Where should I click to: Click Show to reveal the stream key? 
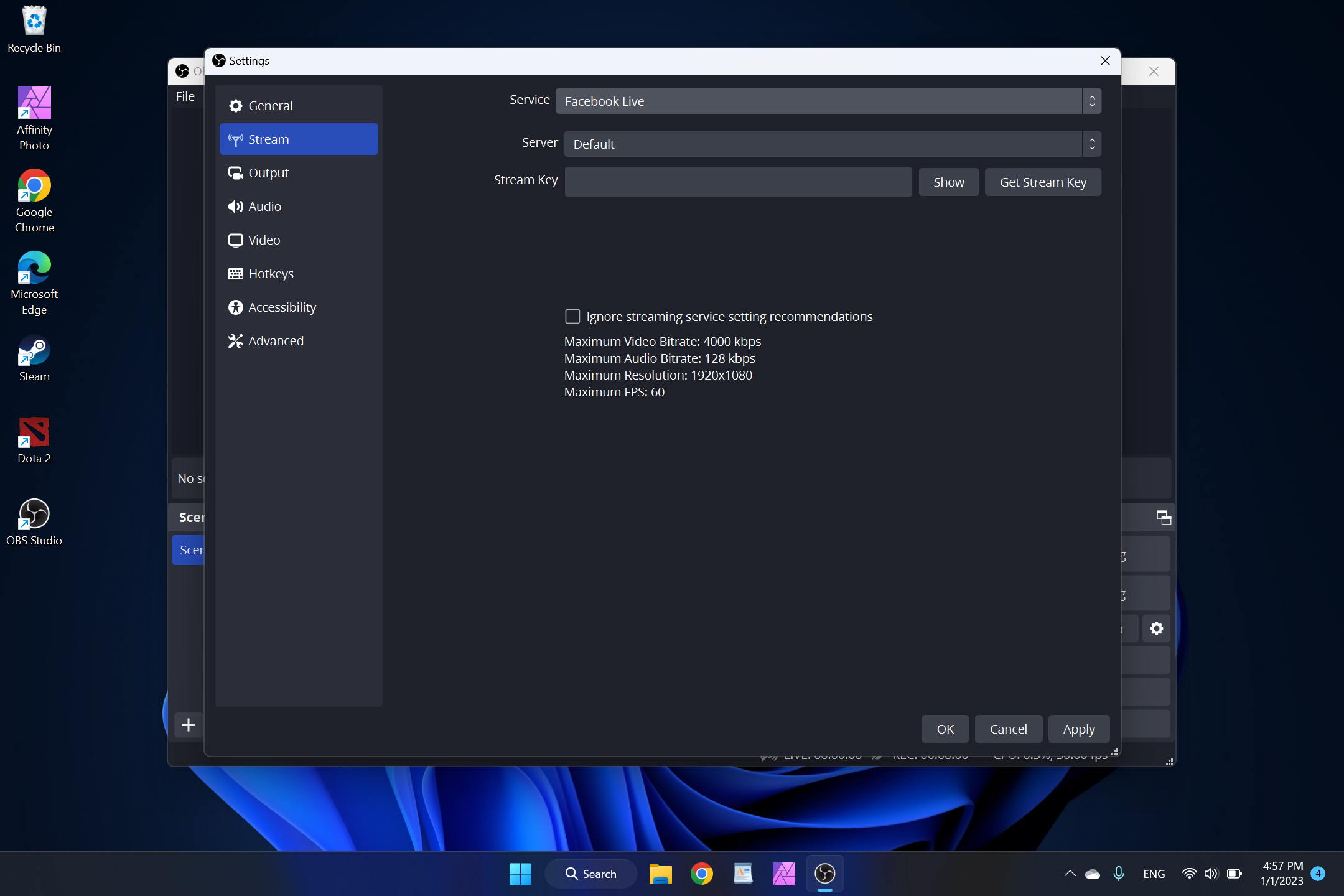948,182
